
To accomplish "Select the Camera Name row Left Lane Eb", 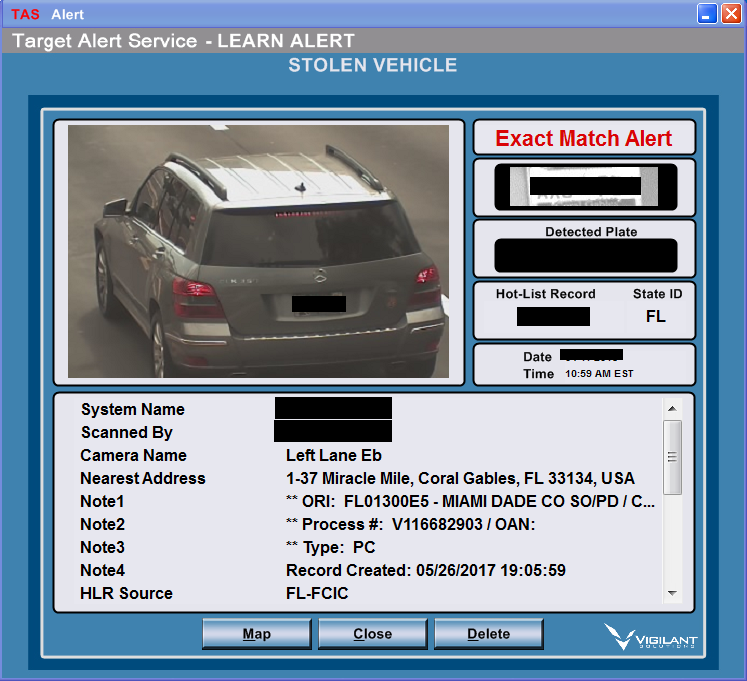I will tap(334, 456).
